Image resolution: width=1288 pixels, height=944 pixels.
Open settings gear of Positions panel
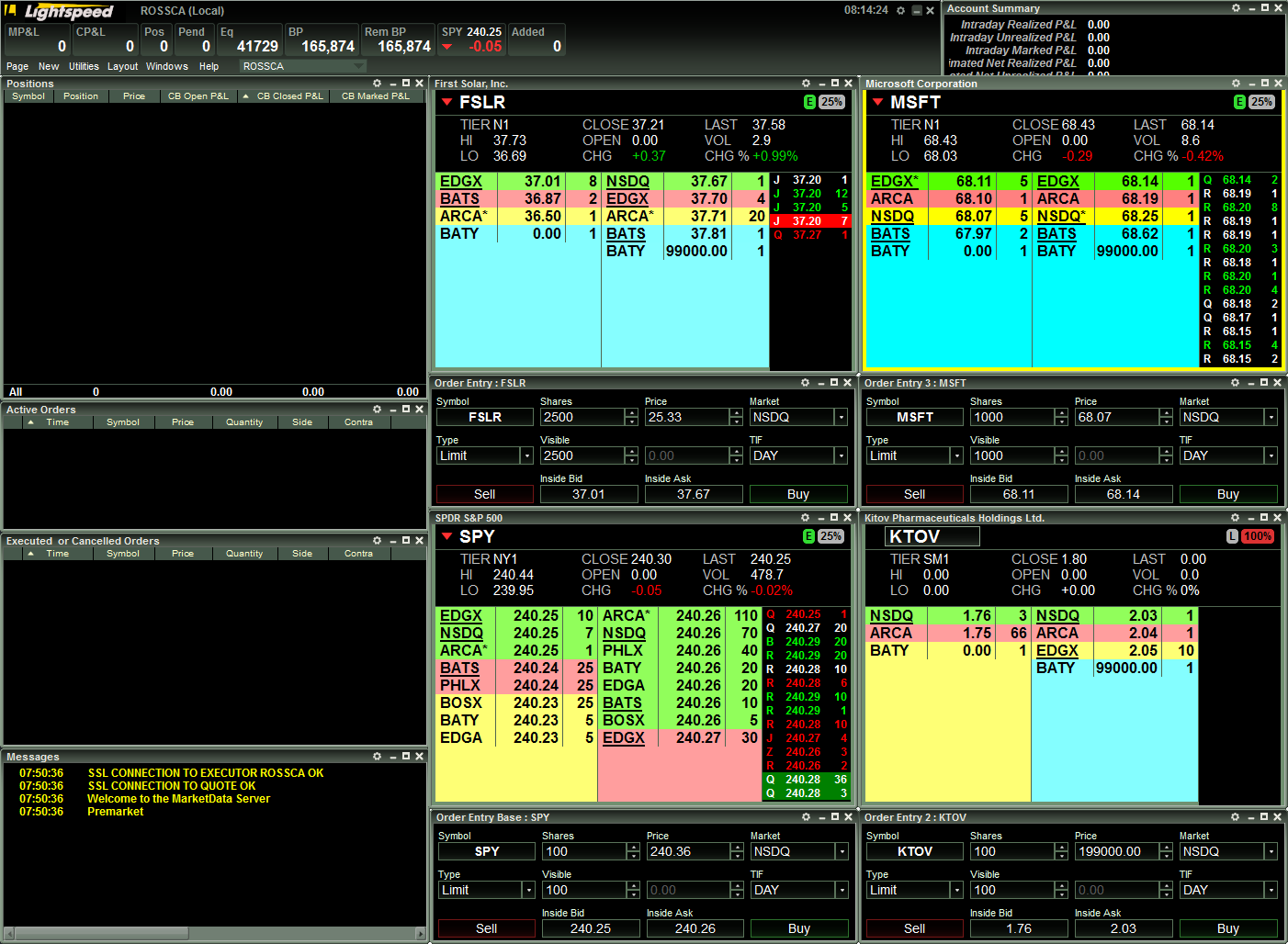coord(377,84)
